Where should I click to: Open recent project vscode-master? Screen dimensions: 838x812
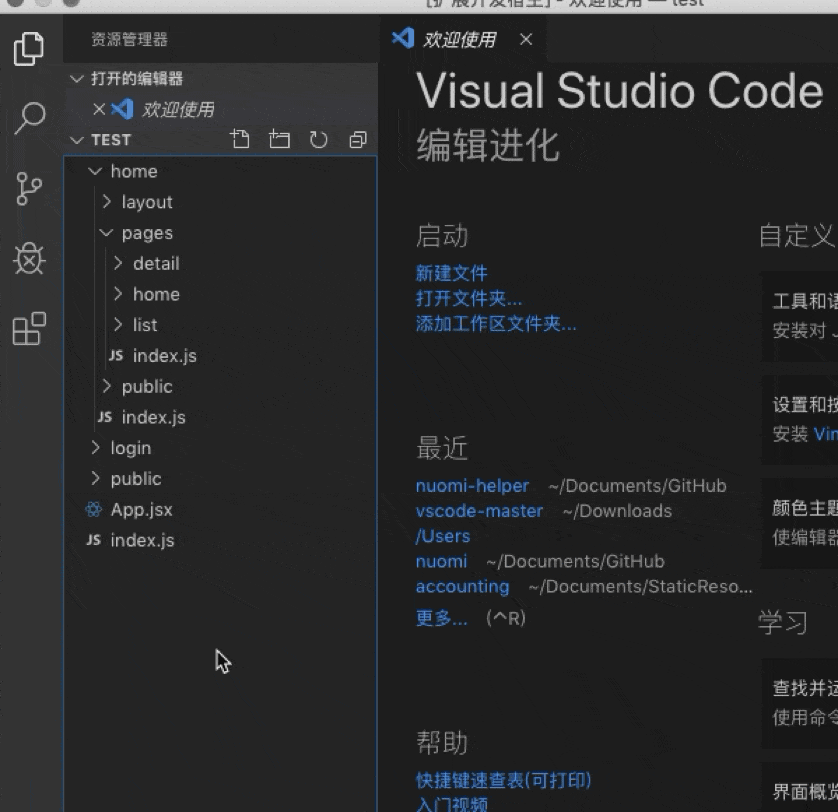(x=479, y=511)
